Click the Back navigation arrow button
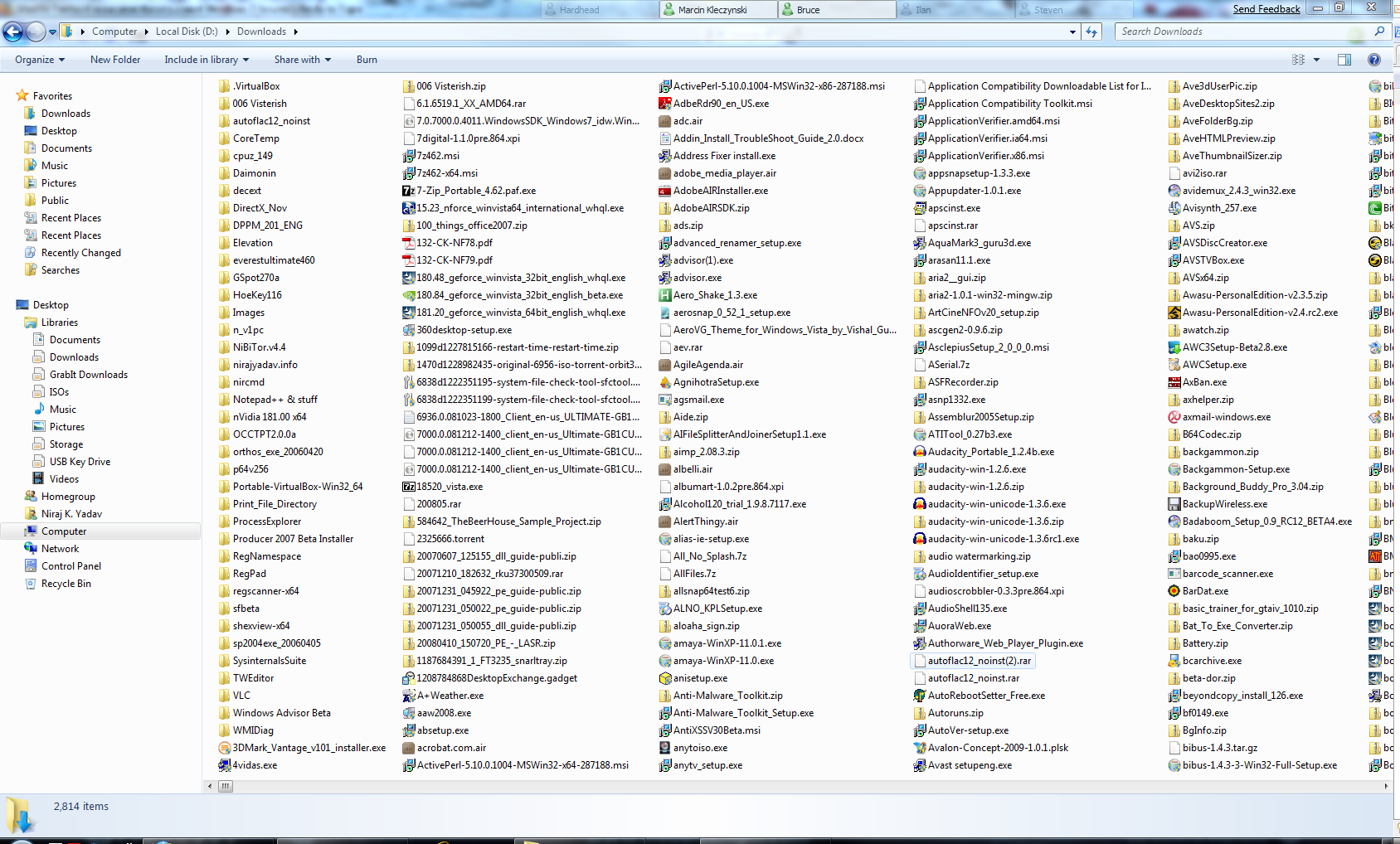The image size is (1400, 844). coord(12,32)
